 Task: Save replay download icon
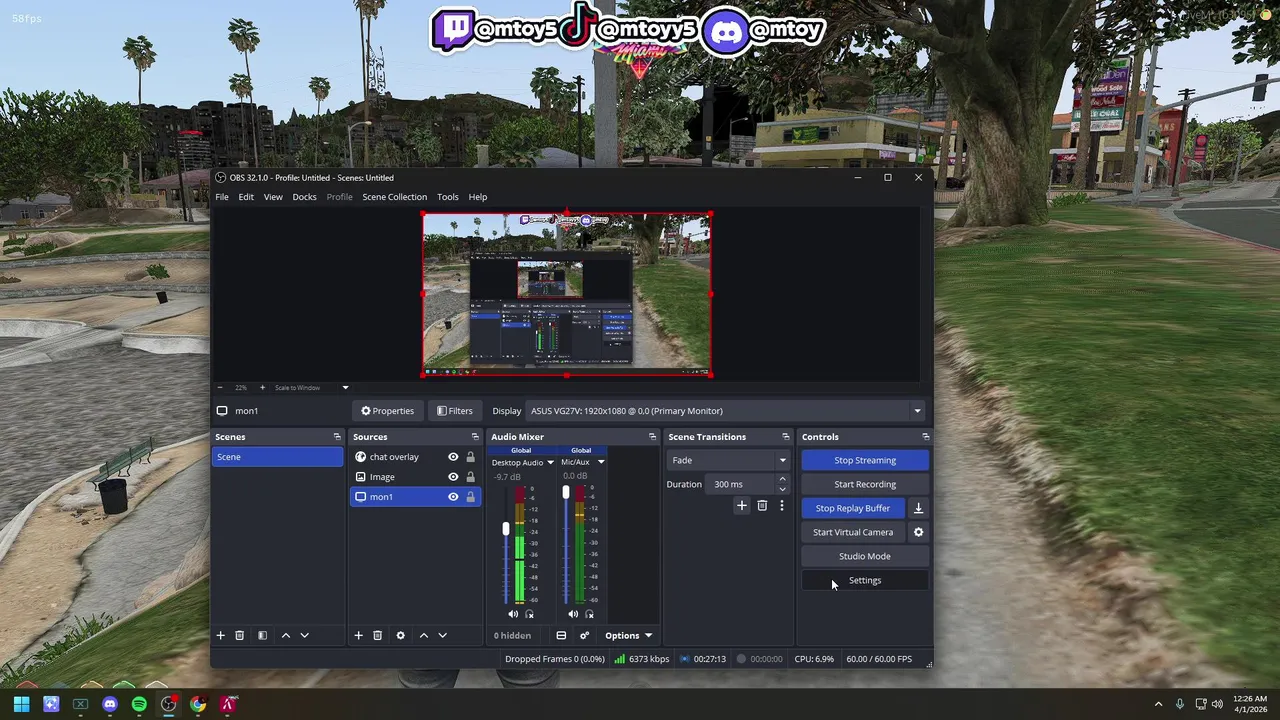tap(918, 508)
